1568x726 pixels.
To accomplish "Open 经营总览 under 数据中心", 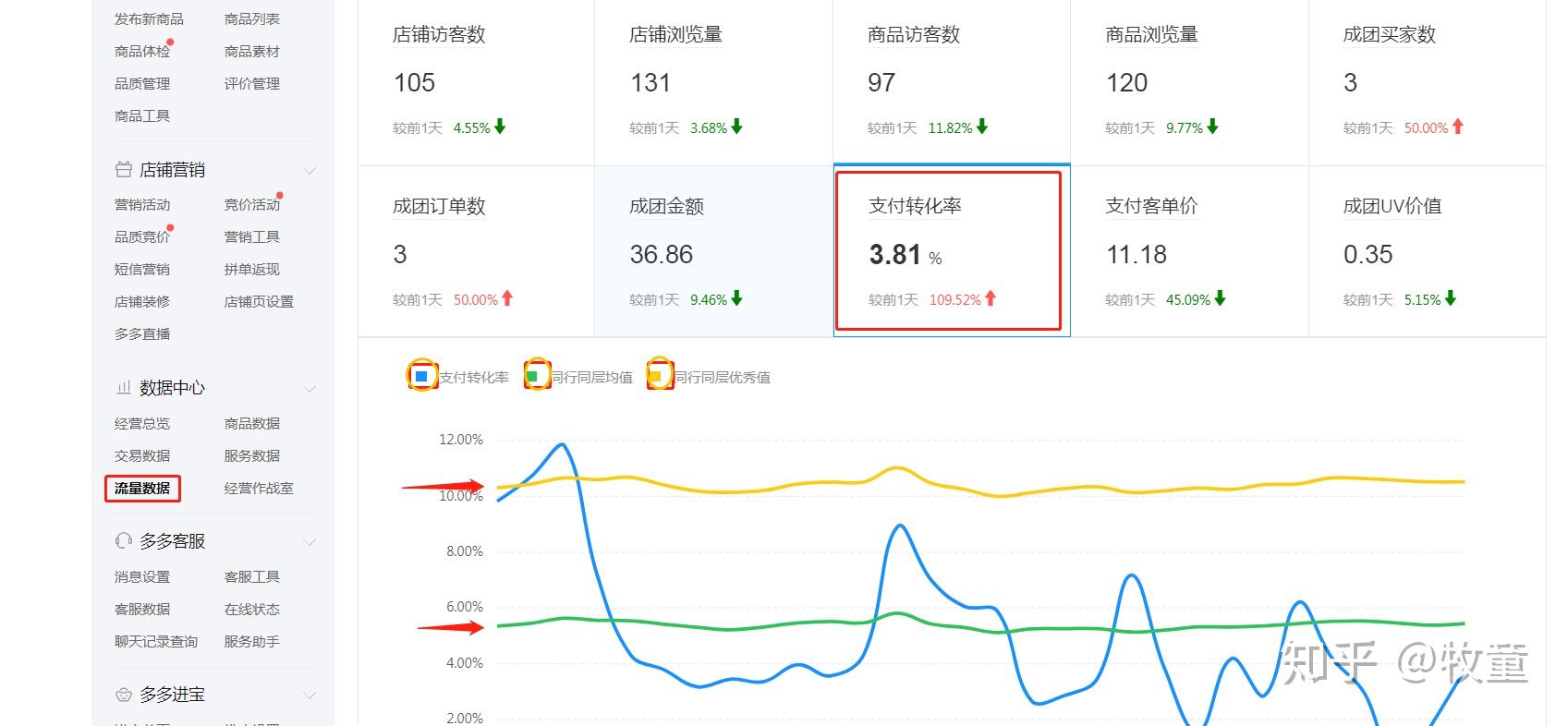I will (142, 424).
